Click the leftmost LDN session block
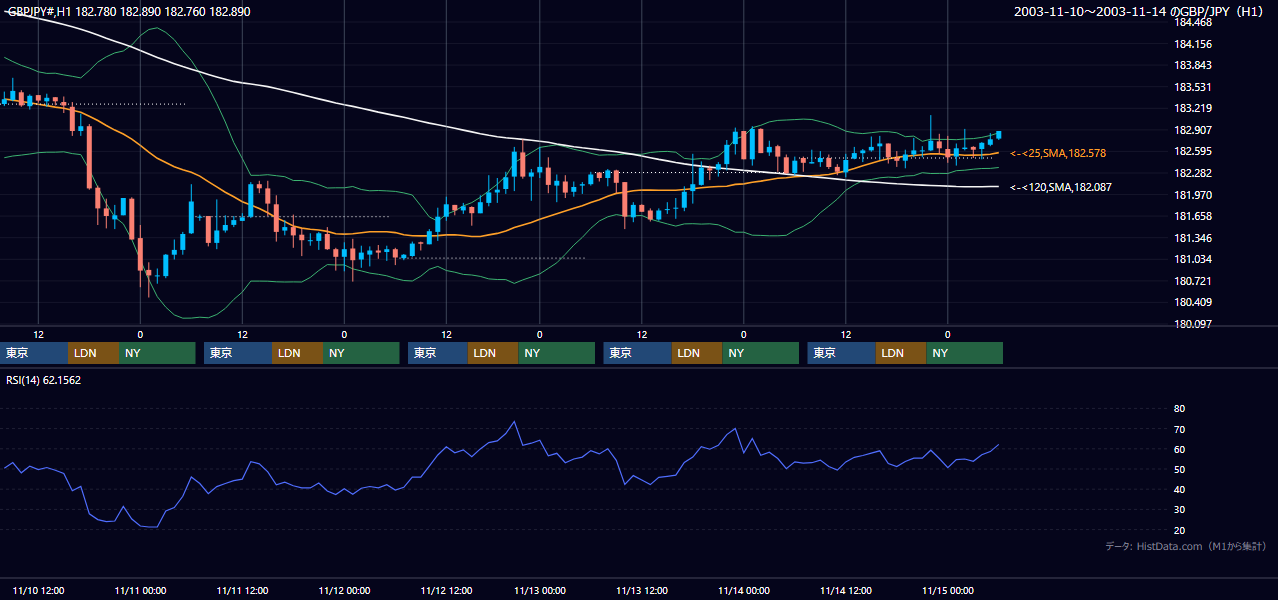Screen dimensions: 1278x600 (x=94, y=353)
